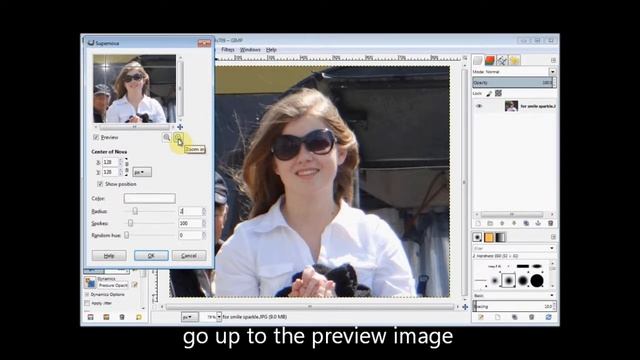This screenshot has height=360, width=640.
Task: Close the Supernova dialog
Action: coord(204,43)
